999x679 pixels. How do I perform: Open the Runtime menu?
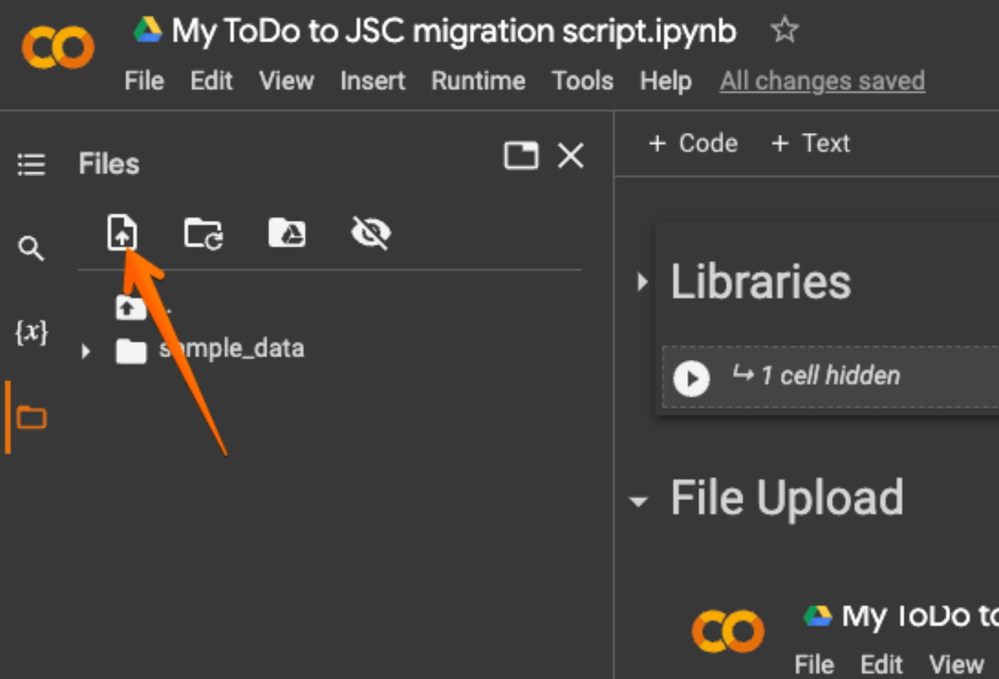[478, 81]
